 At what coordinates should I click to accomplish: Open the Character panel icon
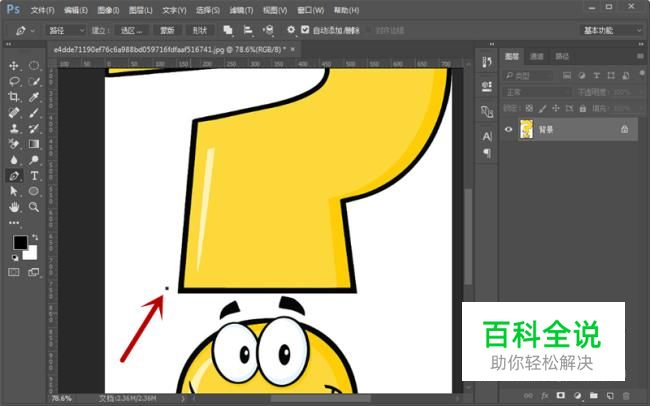487,136
